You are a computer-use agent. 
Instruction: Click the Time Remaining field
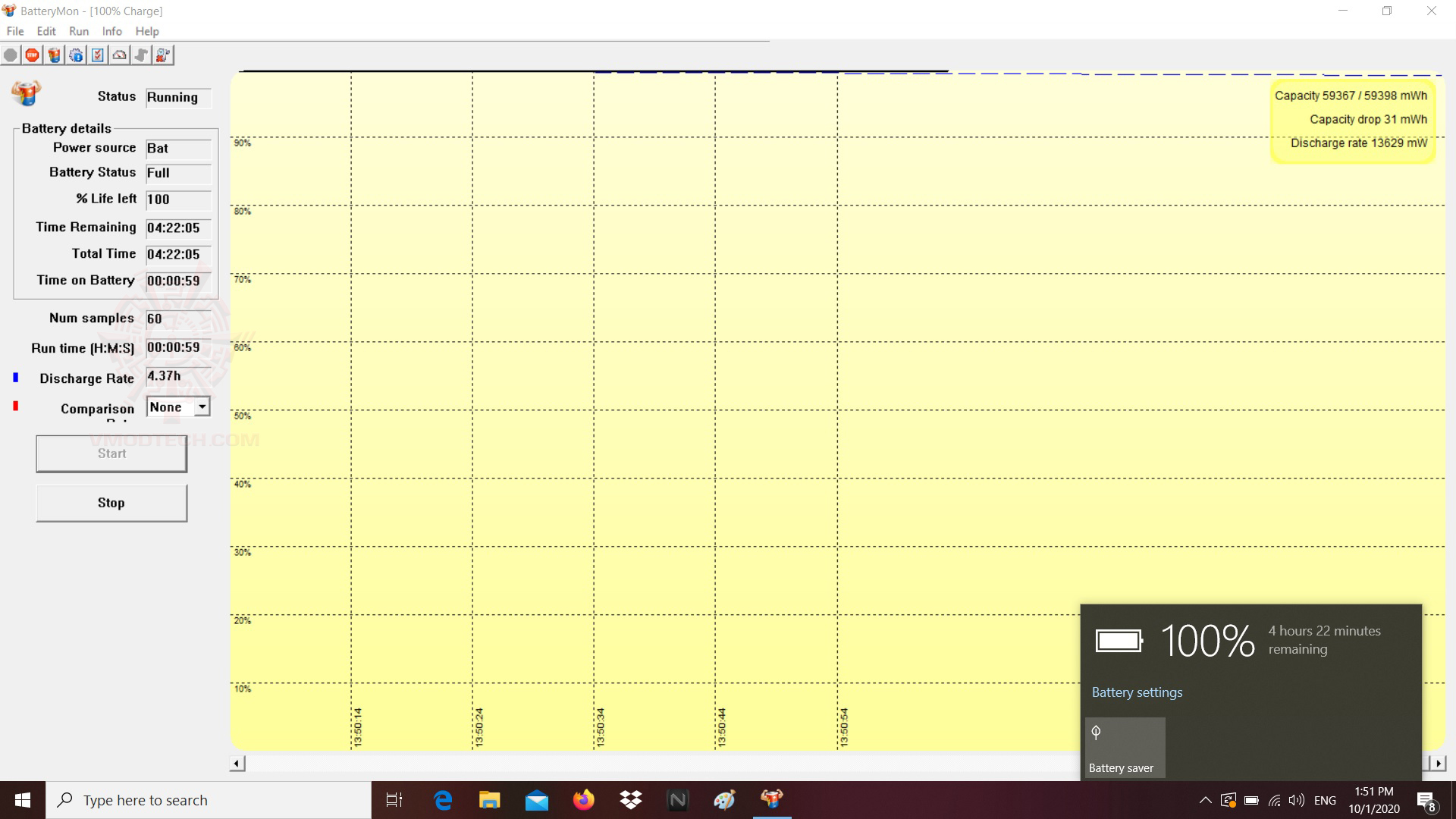pos(177,228)
